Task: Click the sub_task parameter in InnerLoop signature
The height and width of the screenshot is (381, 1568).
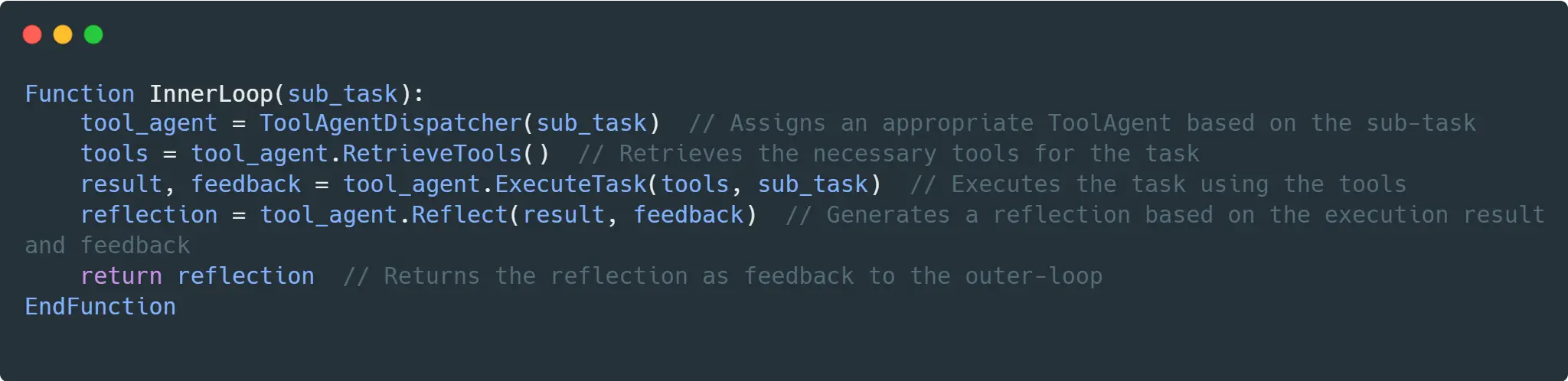Action: pyautogui.click(x=343, y=94)
